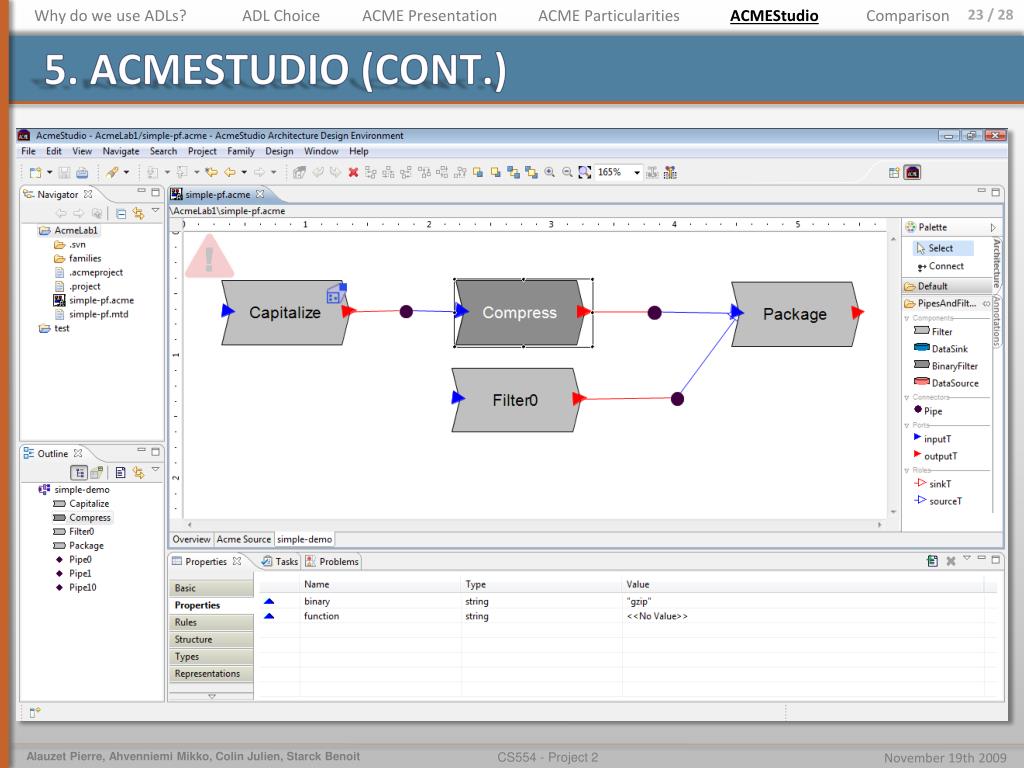The width and height of the screenshot is (1024, 768).
Task: Open the New wizard dropdown arrow
Action: pyautogui.click(x=49, y=172)
